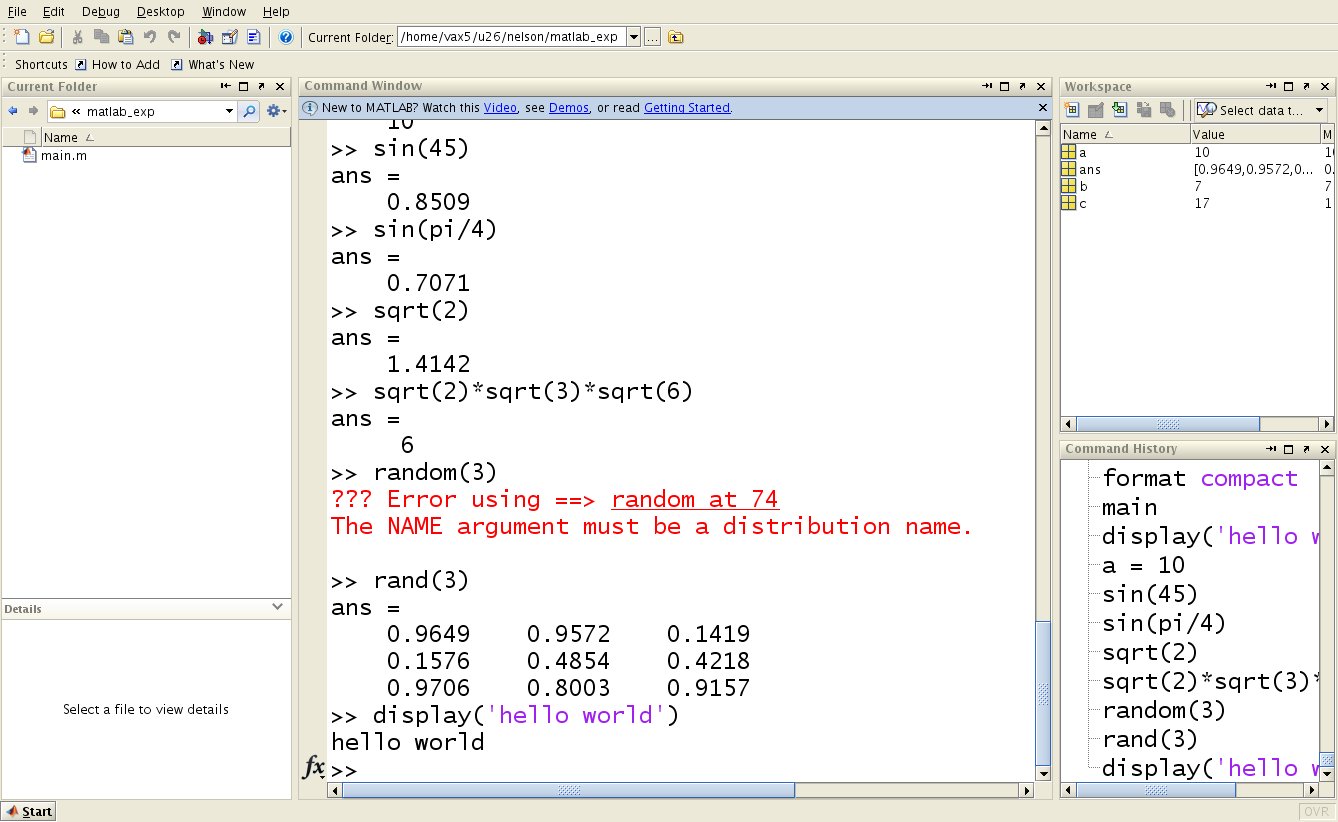Click Import data icon in Workspace
The width and height of the screenshot is (1338, 822).
tap(1120, 110)
